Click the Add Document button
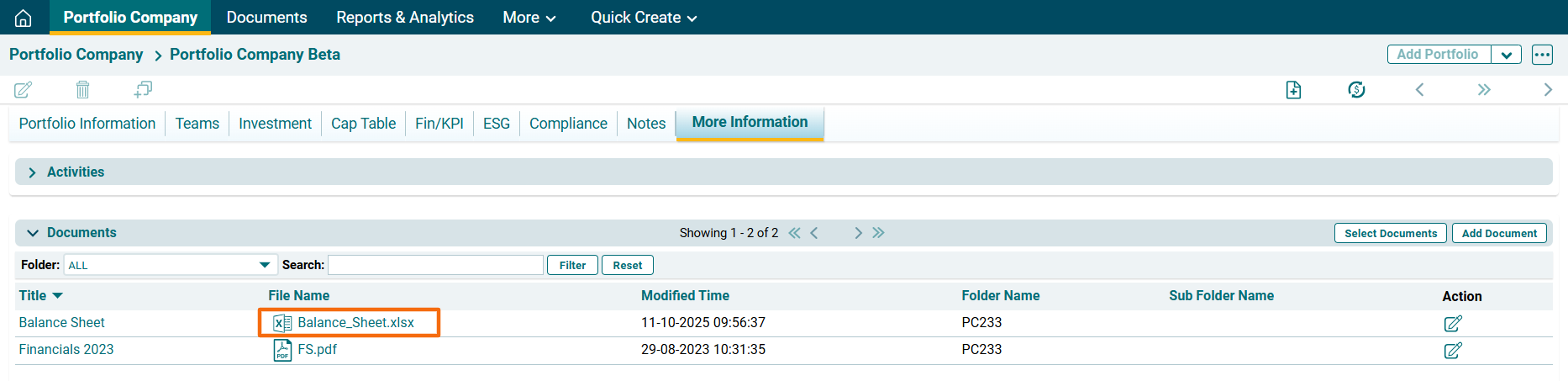The height and width of the screenshot is (381, 1568). pos(1498,234)
